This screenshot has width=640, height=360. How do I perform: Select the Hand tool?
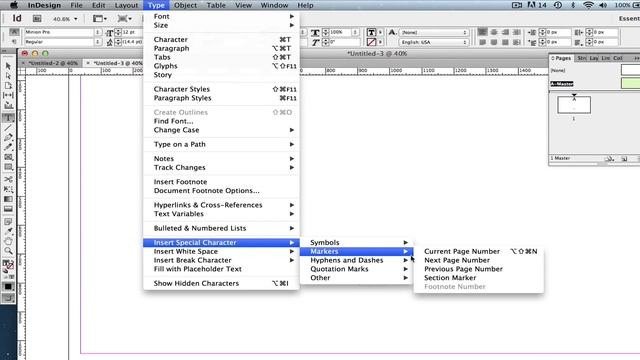(x=8, y=241)
